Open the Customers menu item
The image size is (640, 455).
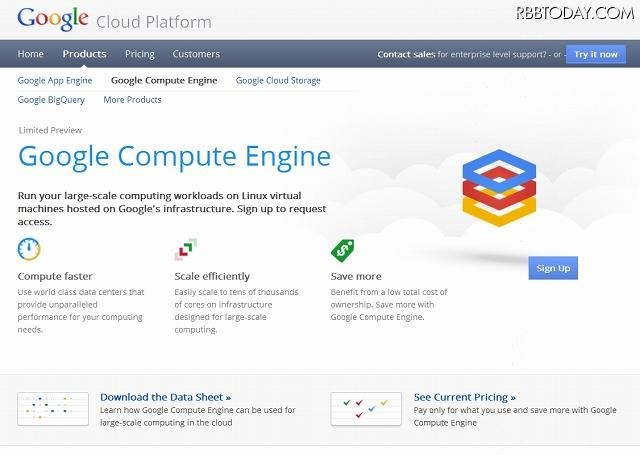[x=196, y=54]
